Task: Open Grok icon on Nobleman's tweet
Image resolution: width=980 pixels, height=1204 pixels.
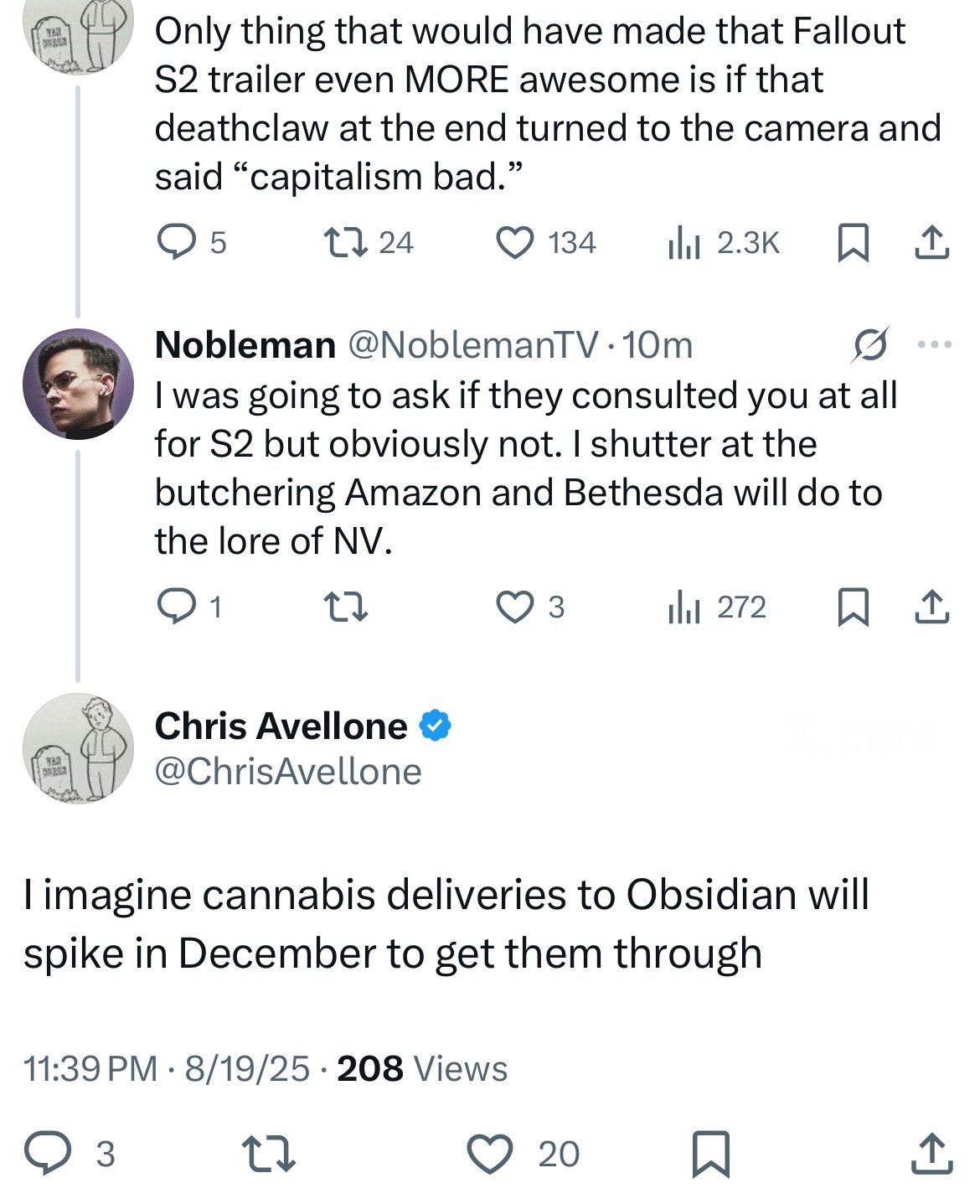Action: point(869,344)
